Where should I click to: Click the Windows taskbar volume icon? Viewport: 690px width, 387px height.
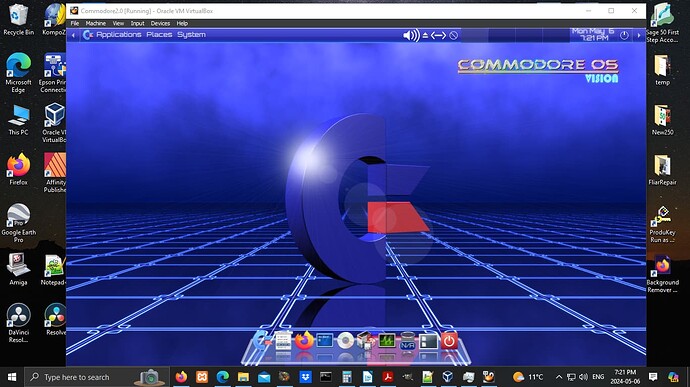584,377
